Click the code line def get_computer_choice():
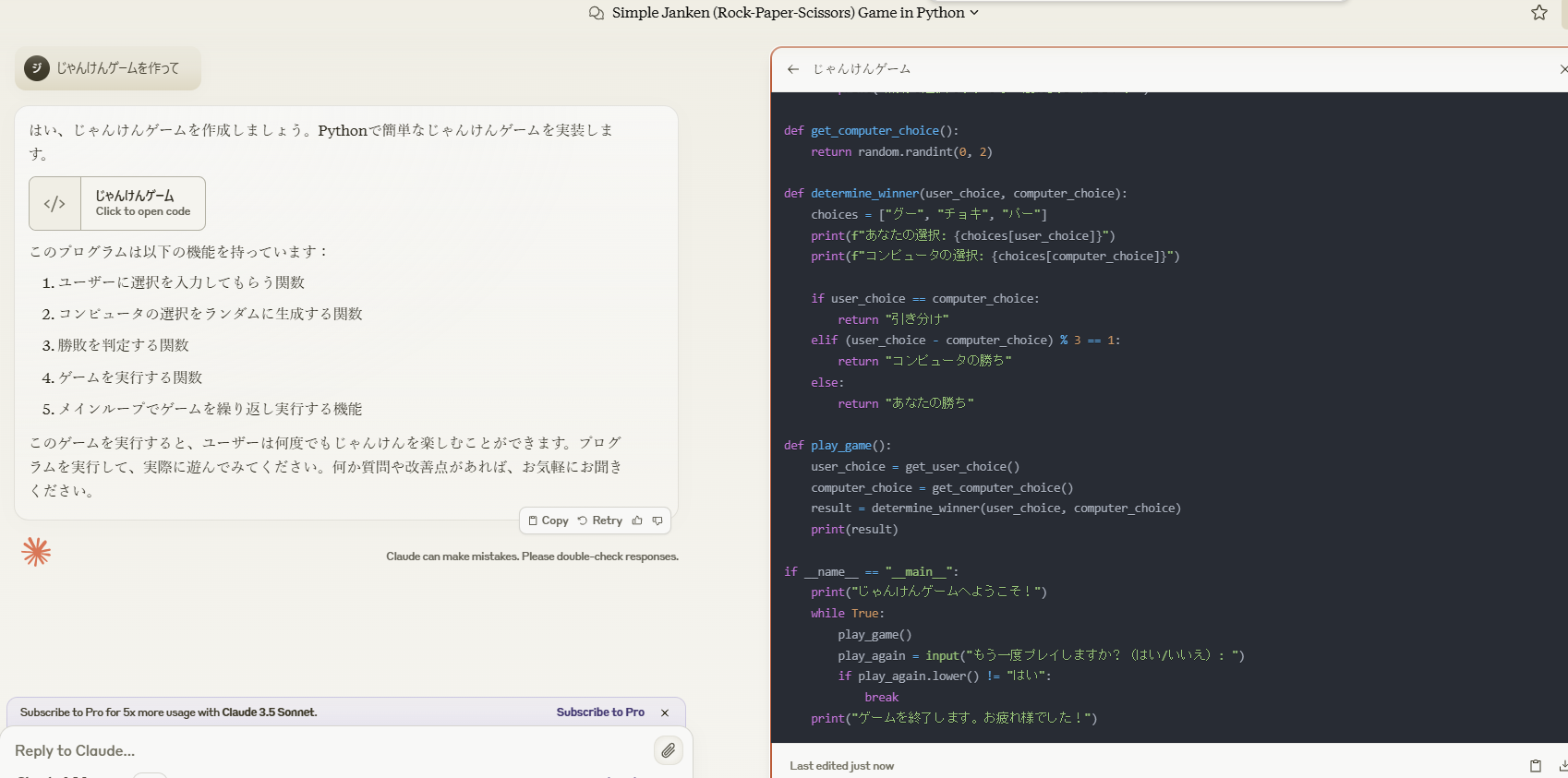The width and height of the screenshot is (1568, 778). [x=872, y=131]
